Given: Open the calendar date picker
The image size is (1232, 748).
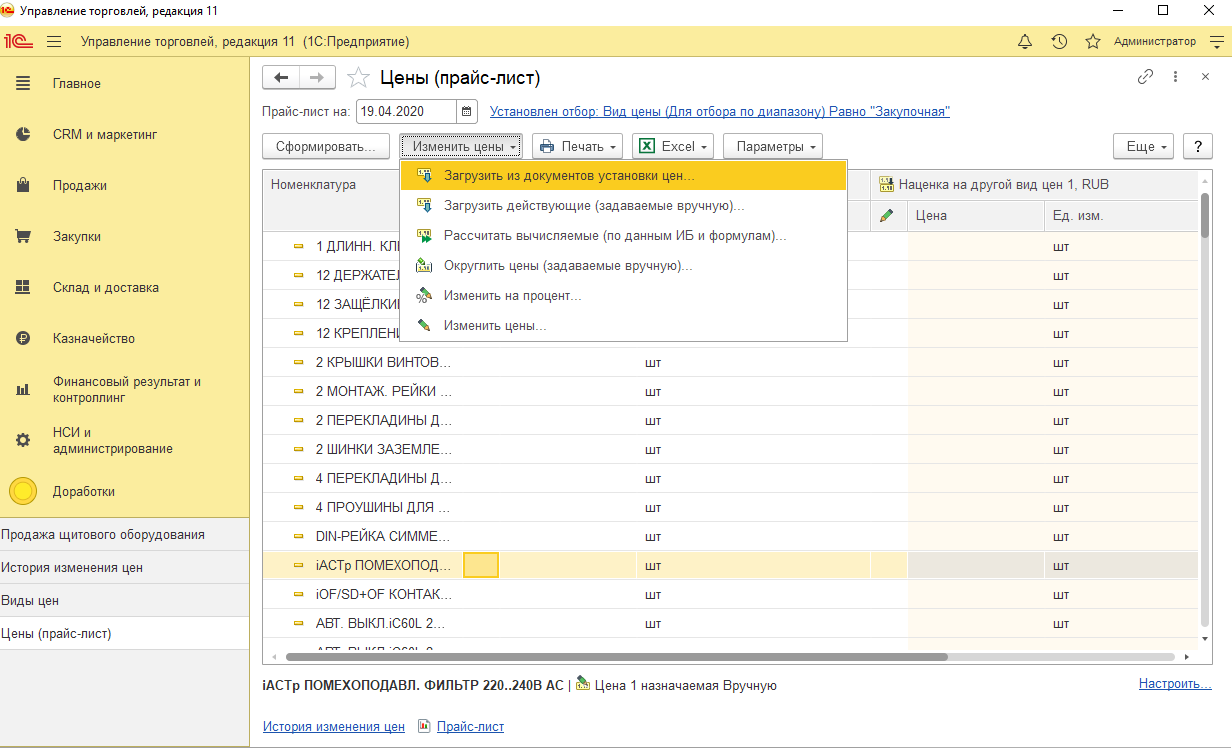Looking at the screenshot, I should (467, 112).
